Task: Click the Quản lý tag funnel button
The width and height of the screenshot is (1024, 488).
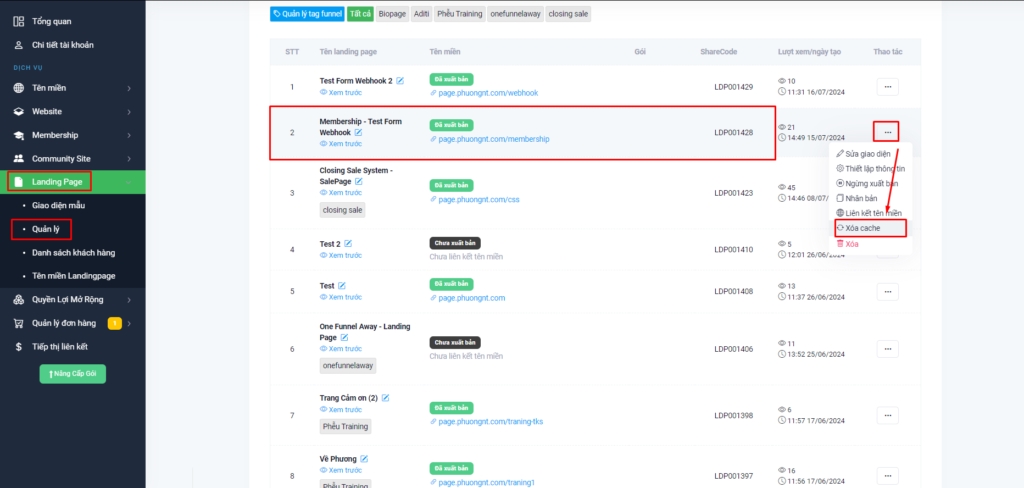Action: point(307,14)
